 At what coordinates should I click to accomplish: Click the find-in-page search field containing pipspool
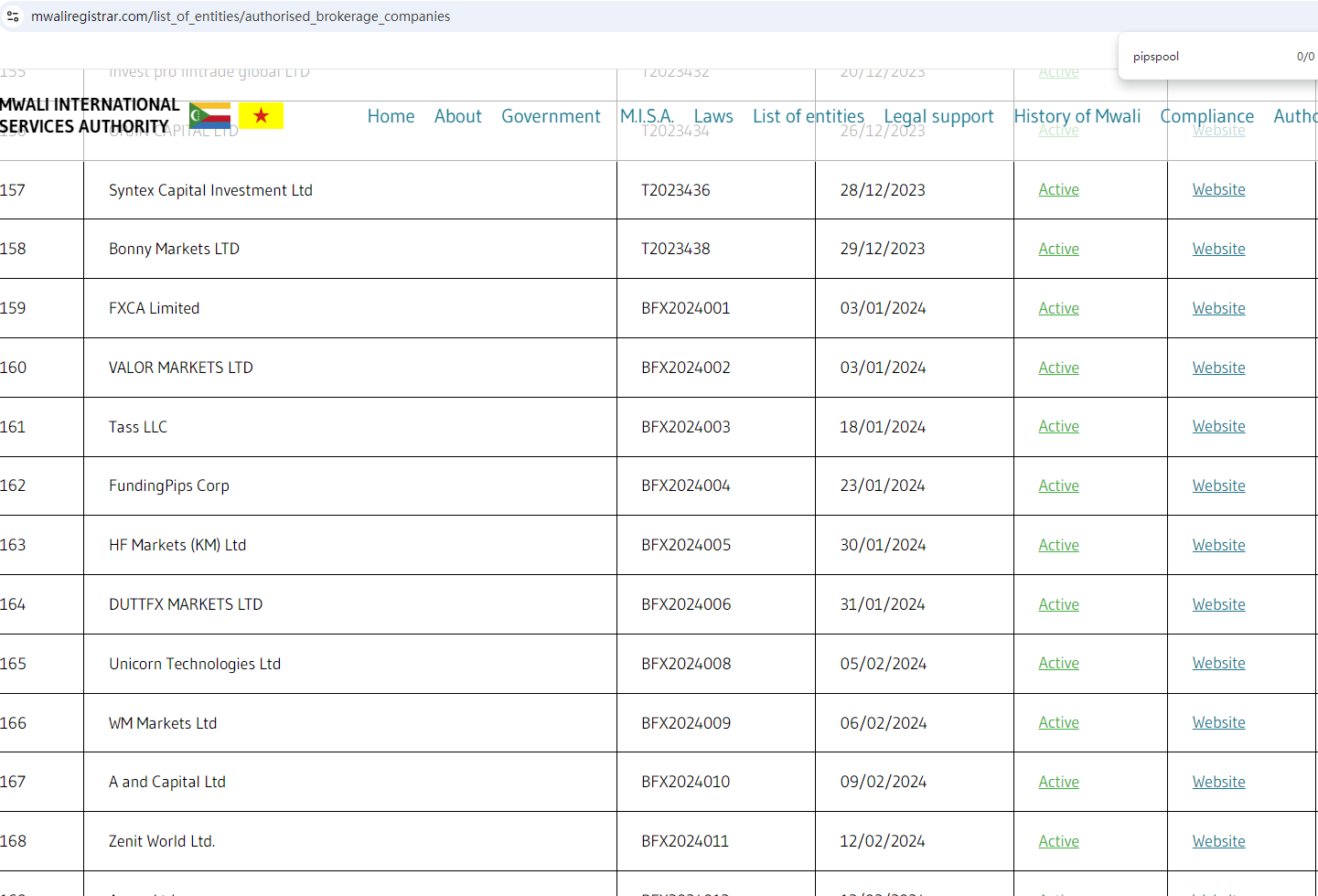point(1207,57)
